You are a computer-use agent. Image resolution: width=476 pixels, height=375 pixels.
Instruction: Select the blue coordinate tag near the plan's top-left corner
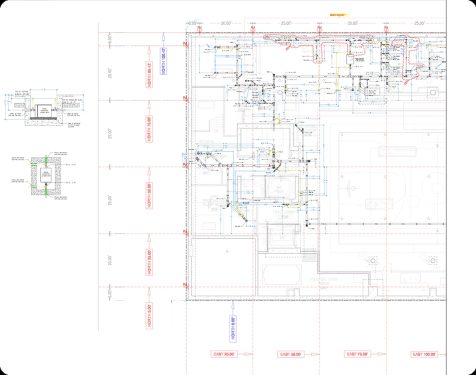coord(163,61)
